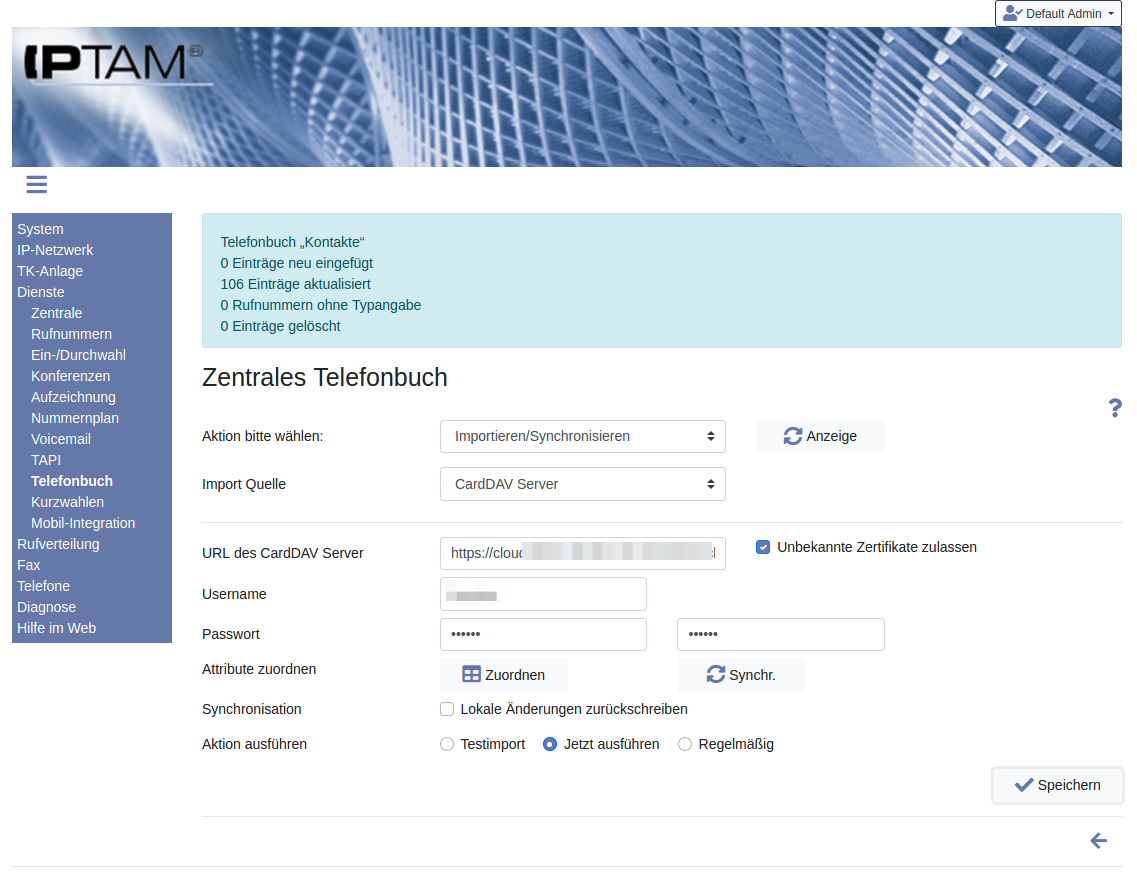This screenshot has height=877, width=1137.
Task: Focus the CardDAV server URL field
Action: (582, 553)
